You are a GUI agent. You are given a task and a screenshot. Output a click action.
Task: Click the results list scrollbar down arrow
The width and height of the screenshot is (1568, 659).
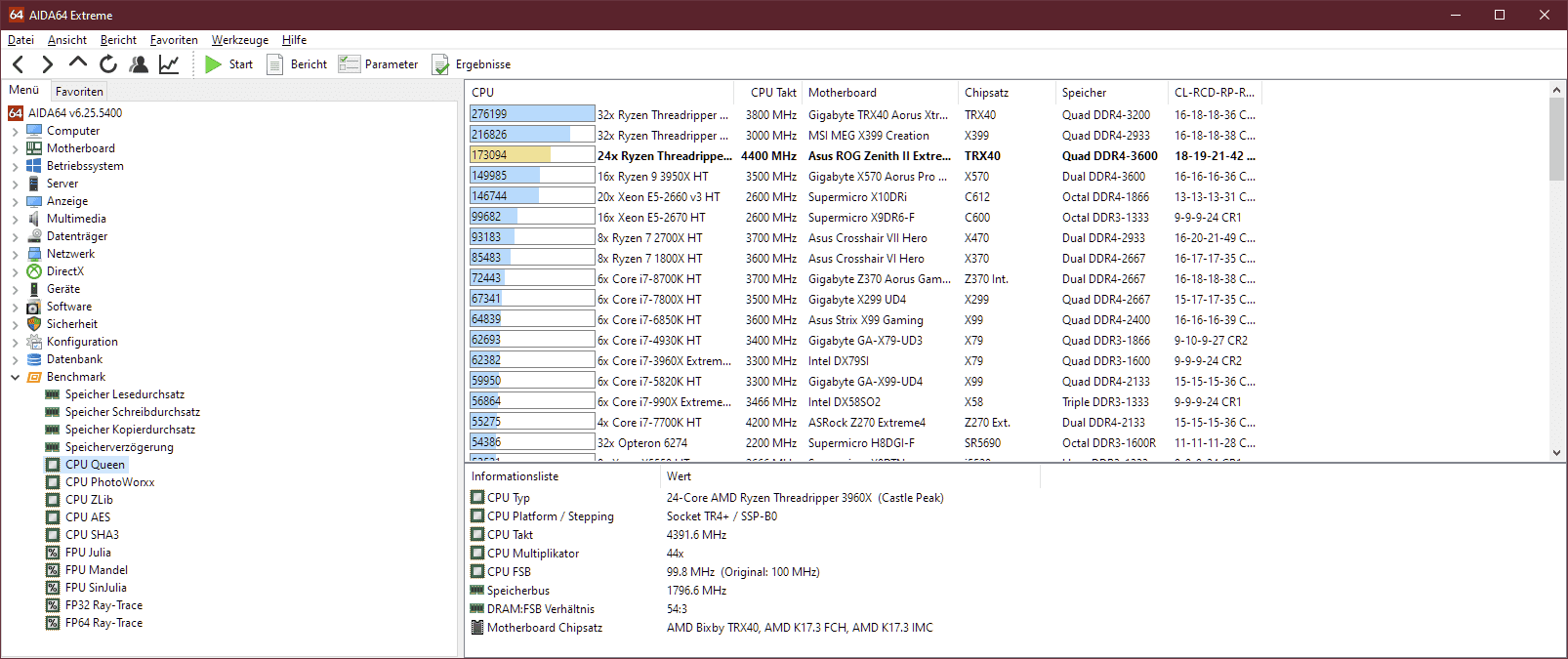point(1556,453)
